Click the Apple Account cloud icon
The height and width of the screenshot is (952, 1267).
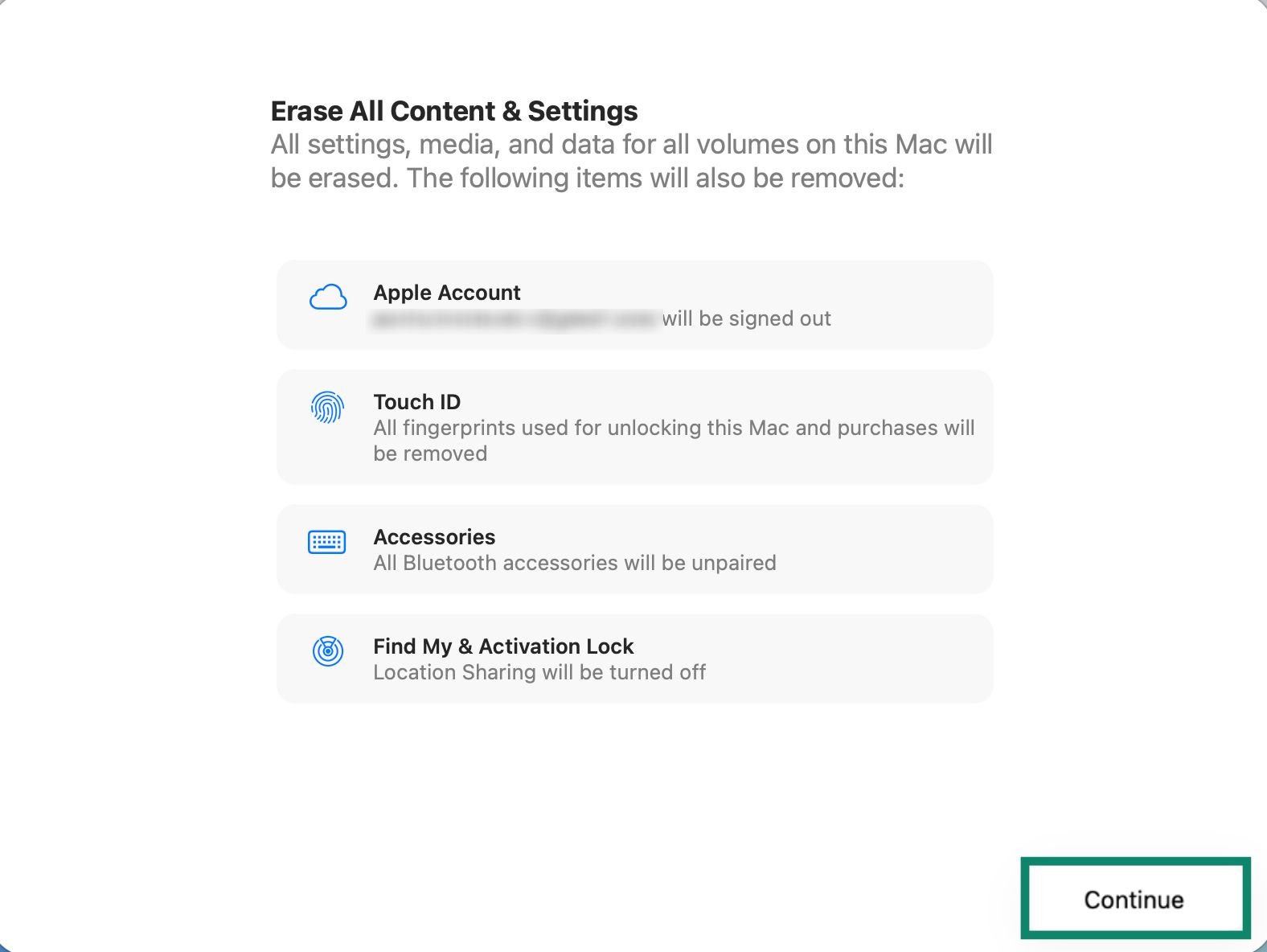(x=328, y=297)
